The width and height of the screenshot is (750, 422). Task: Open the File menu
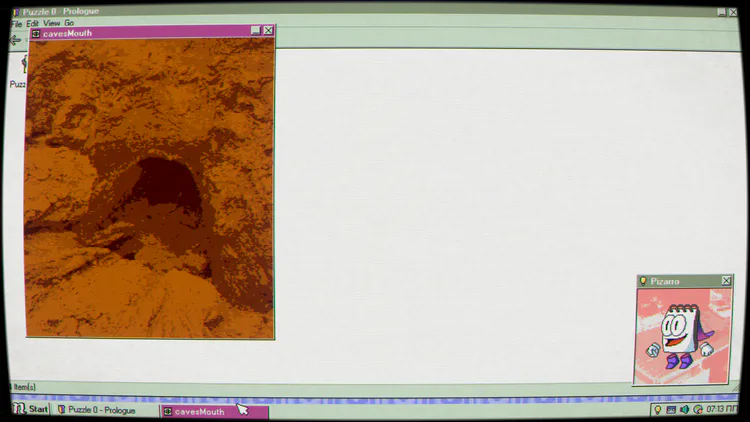[x=17, y=23]
